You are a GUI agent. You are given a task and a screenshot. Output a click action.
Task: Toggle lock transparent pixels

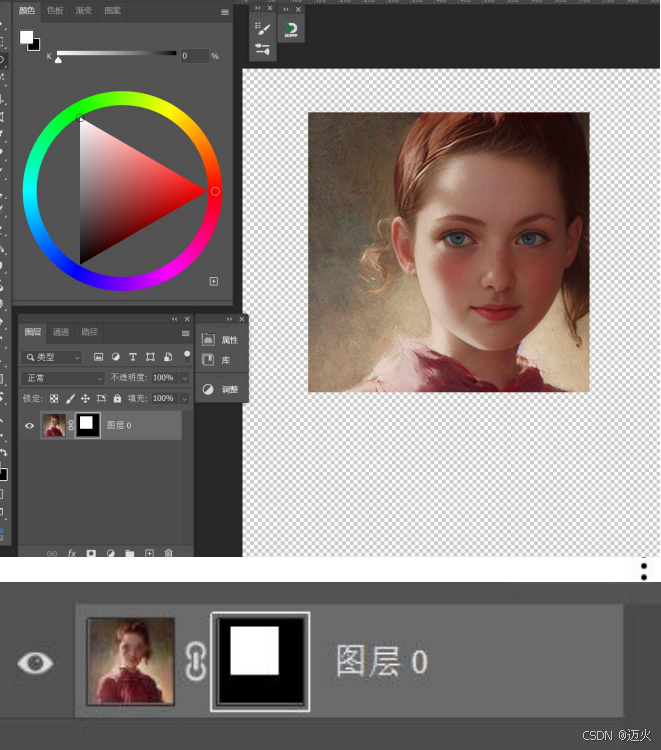click(x=54, y=398)
